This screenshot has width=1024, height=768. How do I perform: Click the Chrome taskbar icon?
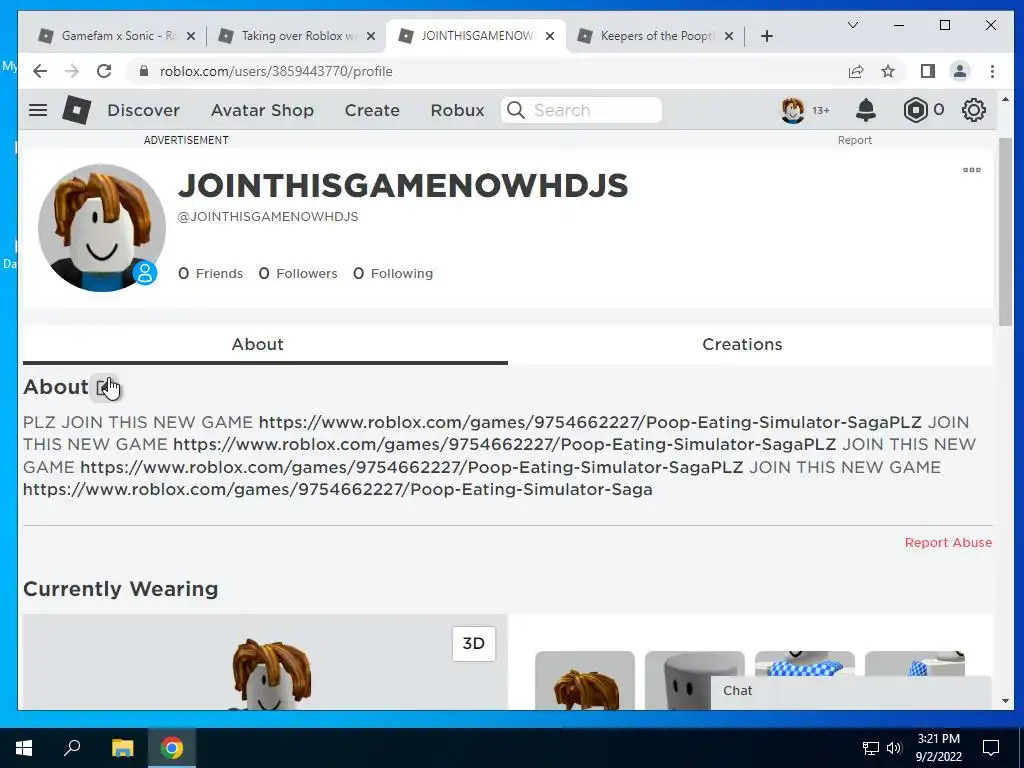click(172, 748)
